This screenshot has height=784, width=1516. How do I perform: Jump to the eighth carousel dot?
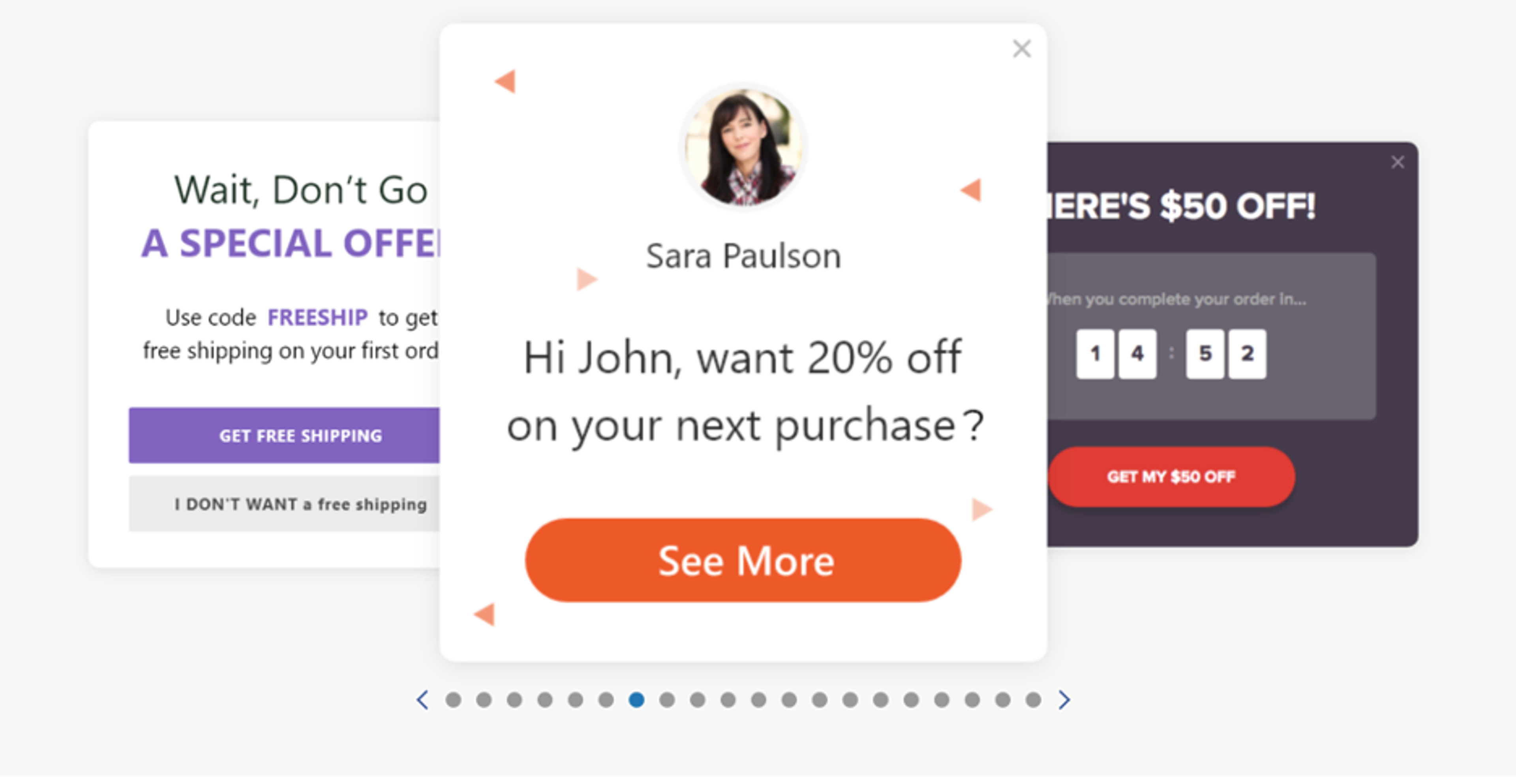667,699
